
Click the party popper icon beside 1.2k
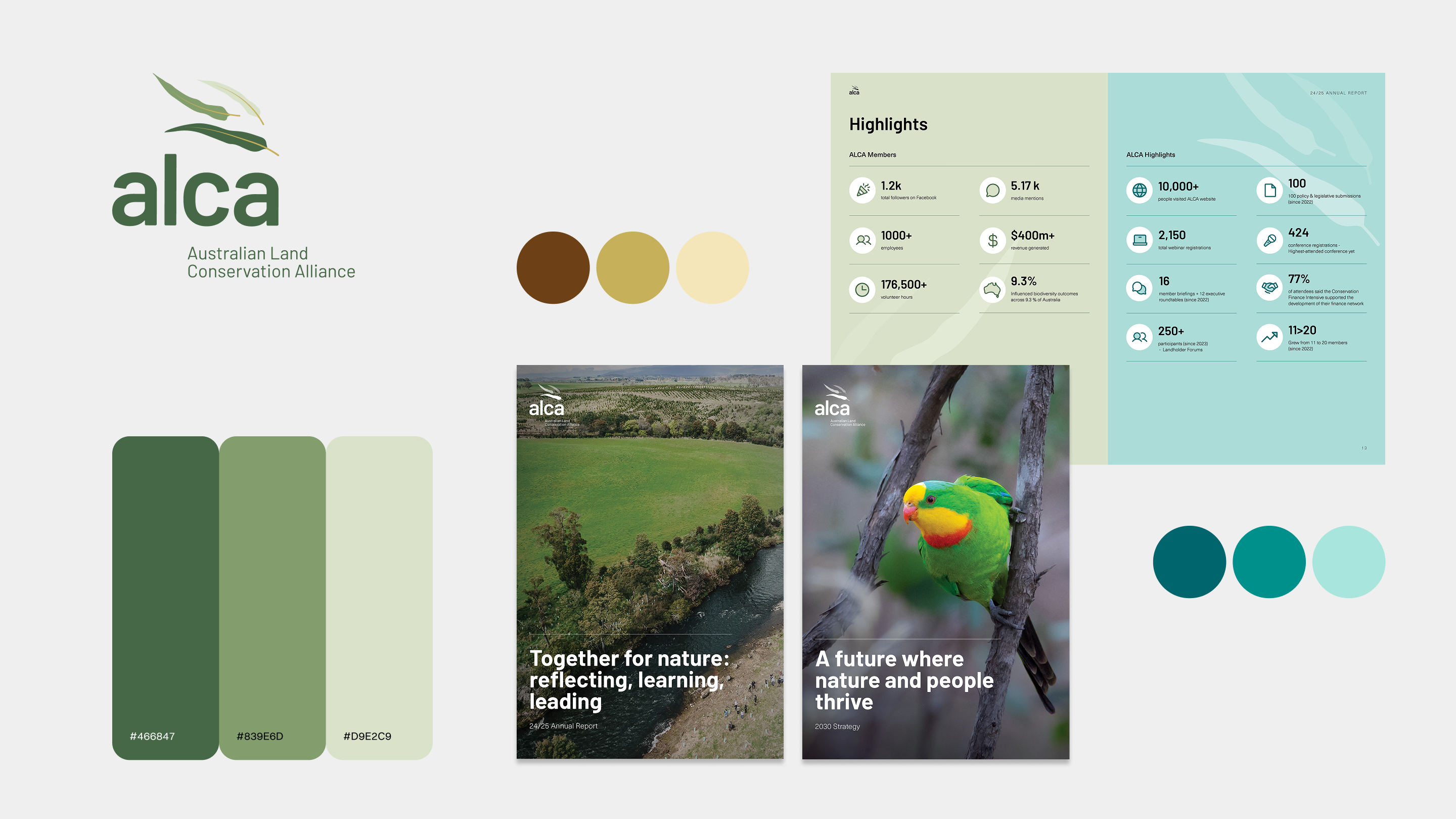[862, 190]
